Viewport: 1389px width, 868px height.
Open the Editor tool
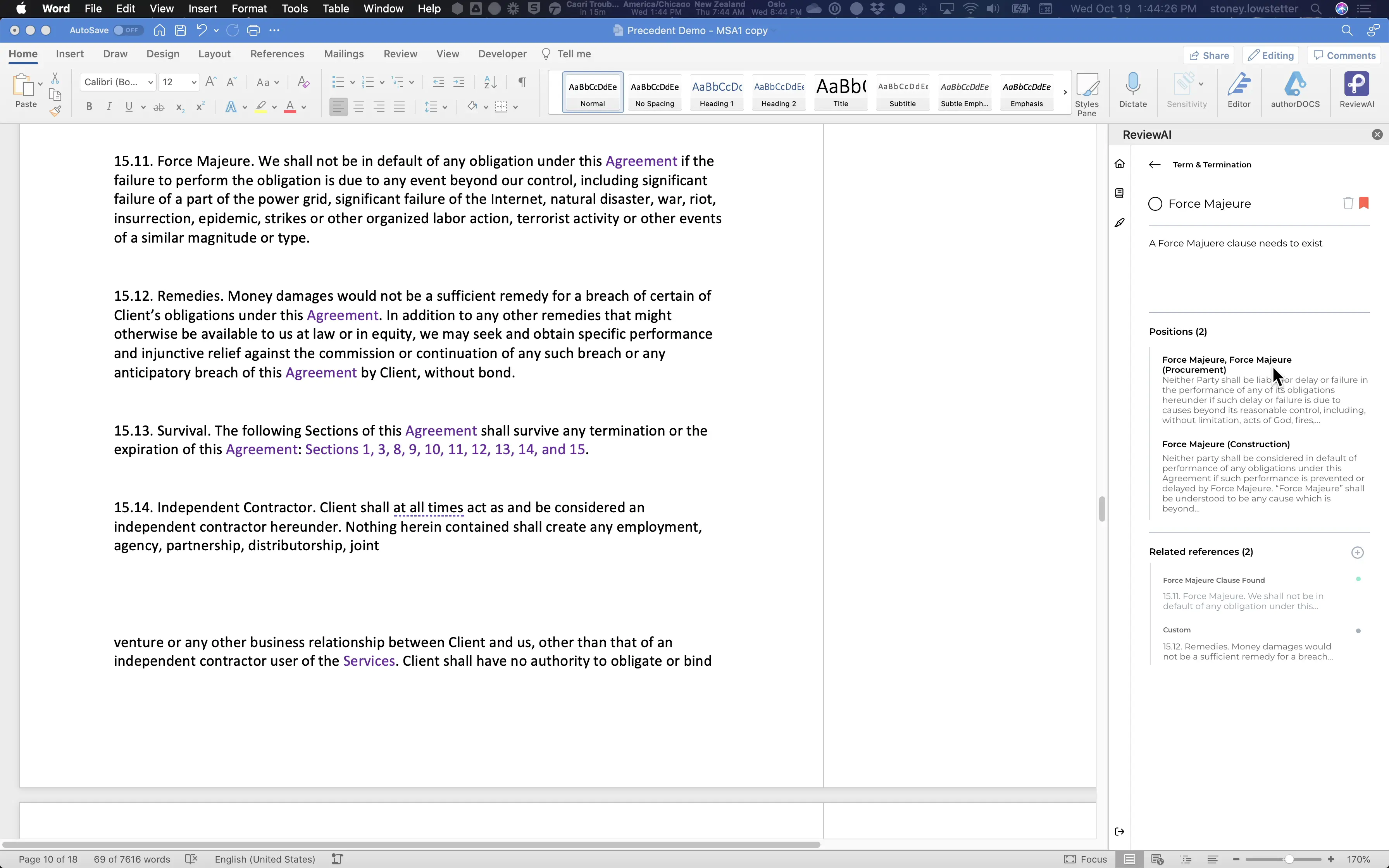click(1239, 90)
